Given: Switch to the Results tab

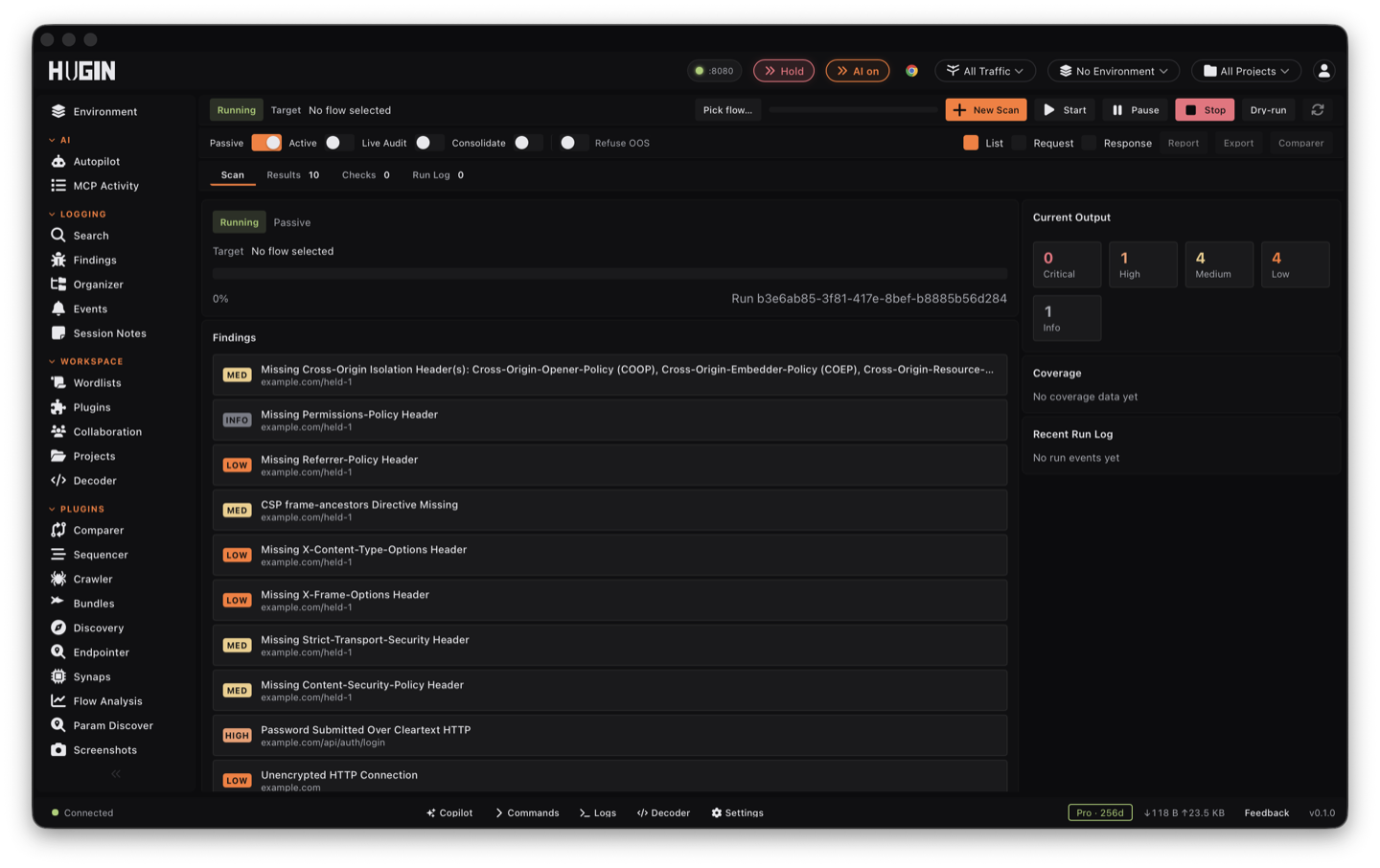Looking at the screenshot, I should click(x=292, y=175).
